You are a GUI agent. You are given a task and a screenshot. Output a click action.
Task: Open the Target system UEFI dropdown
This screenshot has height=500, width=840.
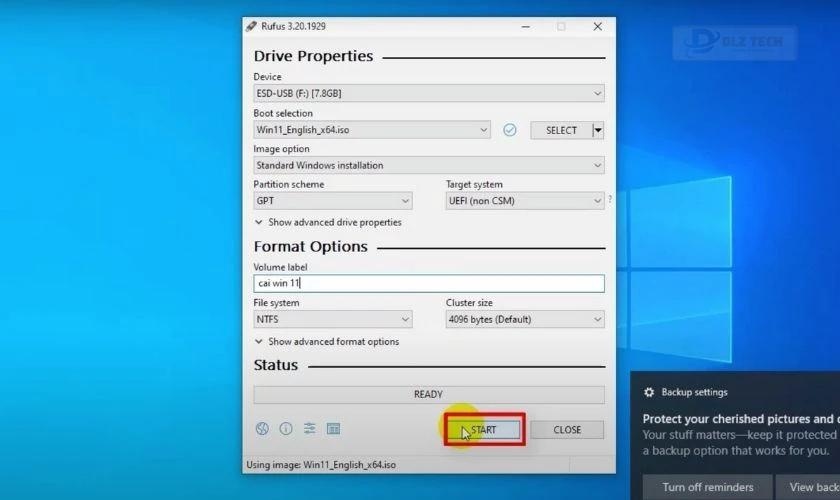click(x=524, y=201)
